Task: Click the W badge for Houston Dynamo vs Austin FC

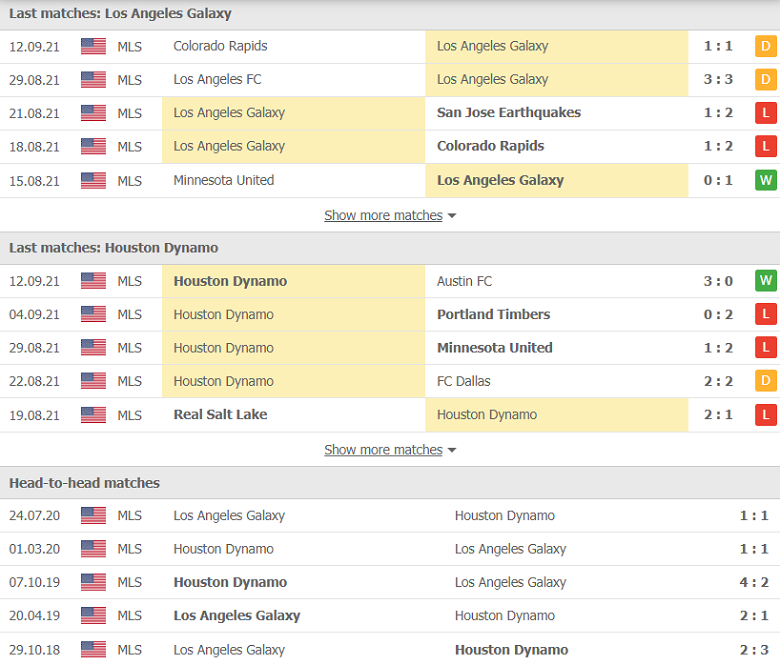Action: (766, 281)
